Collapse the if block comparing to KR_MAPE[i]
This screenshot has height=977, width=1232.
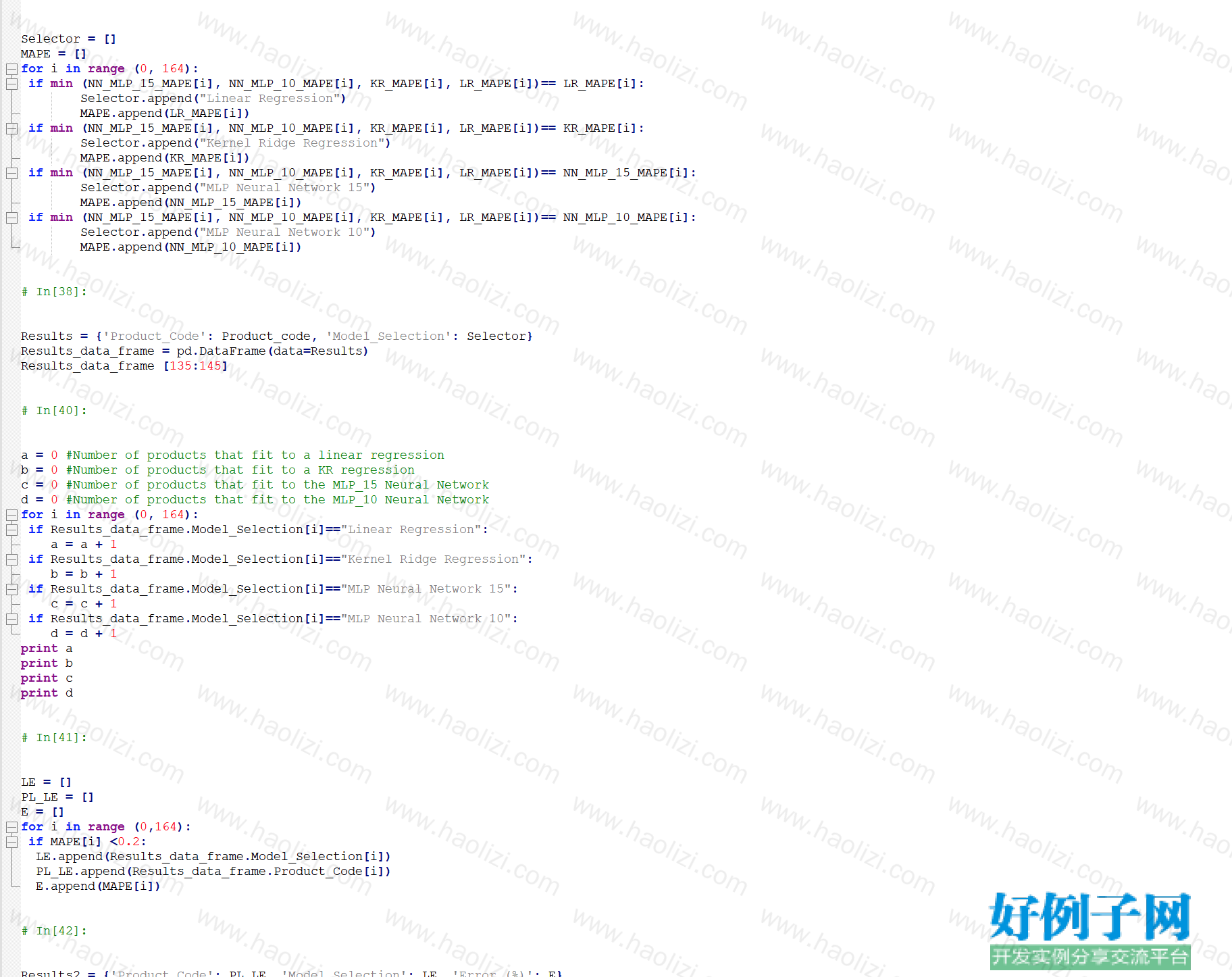(11, 128)
